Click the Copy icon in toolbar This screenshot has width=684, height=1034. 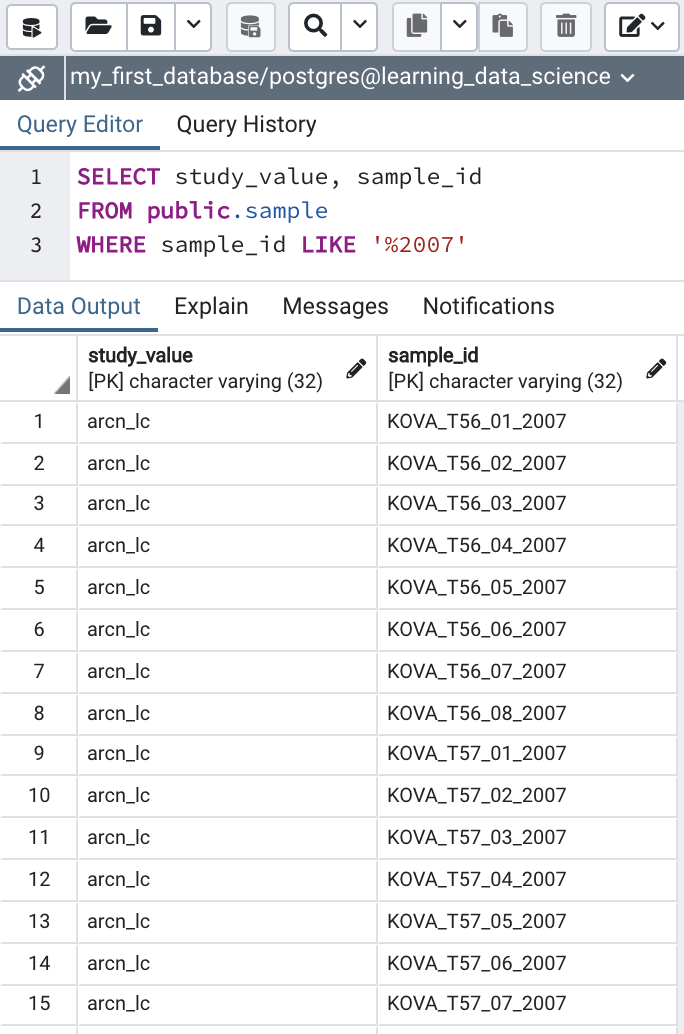pyautogui.click(x=417, y=26)
